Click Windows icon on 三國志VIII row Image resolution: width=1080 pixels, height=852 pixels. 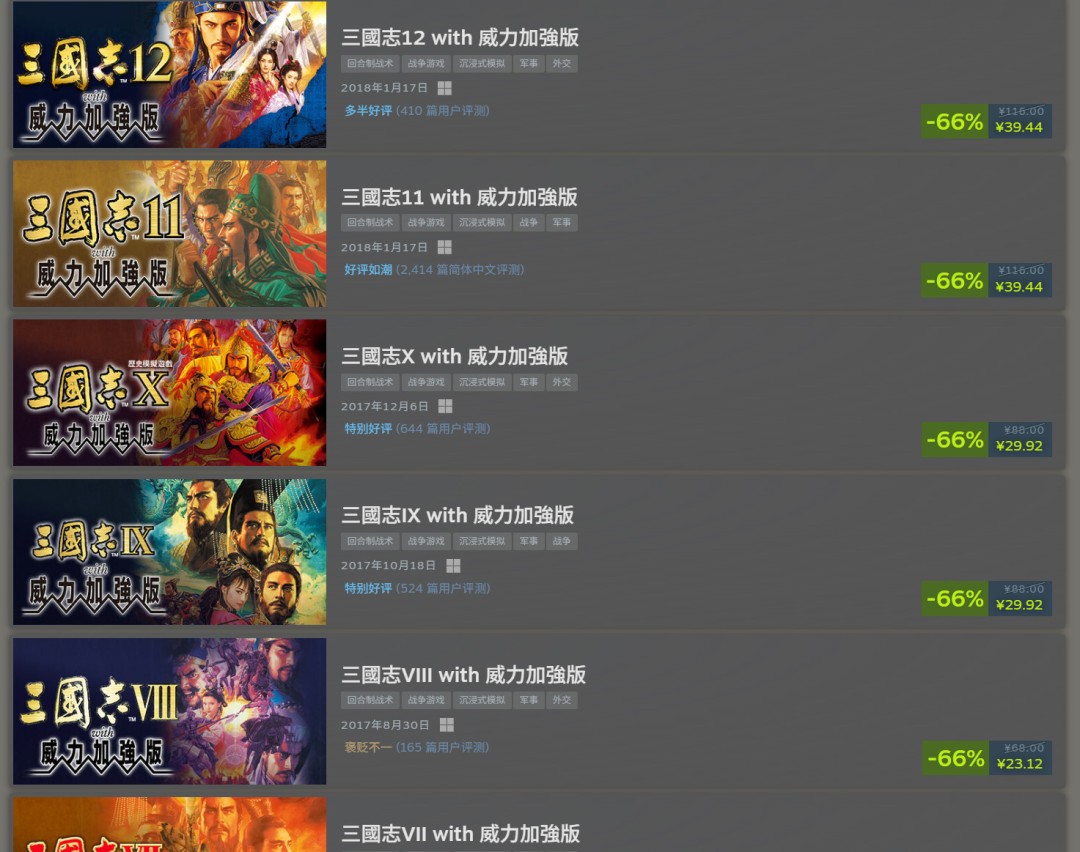[x=446, y=725]
